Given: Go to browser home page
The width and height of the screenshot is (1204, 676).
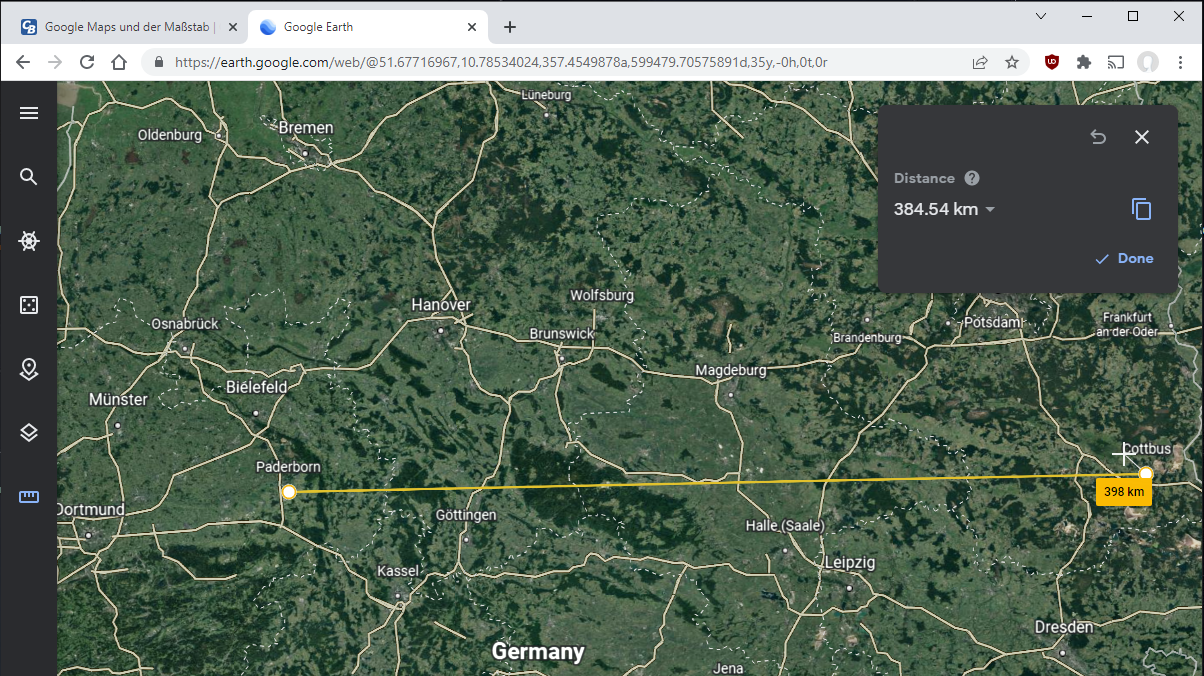Looking at the screenshot, I should pos(119,62).
